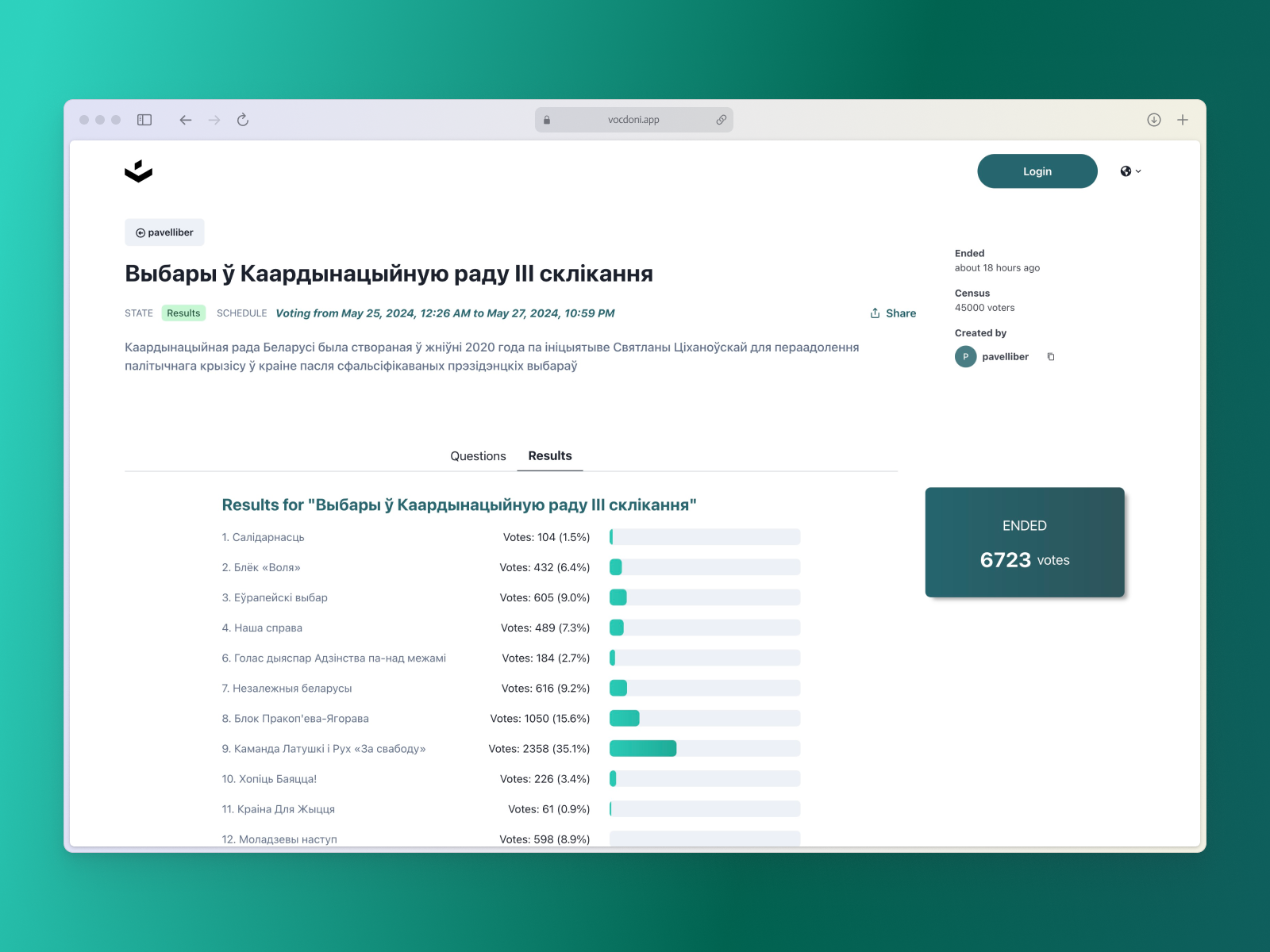Viewport: 1270px width, 952px height.
Task: Click the copy link icon in address bar
Action: (721, 120)
